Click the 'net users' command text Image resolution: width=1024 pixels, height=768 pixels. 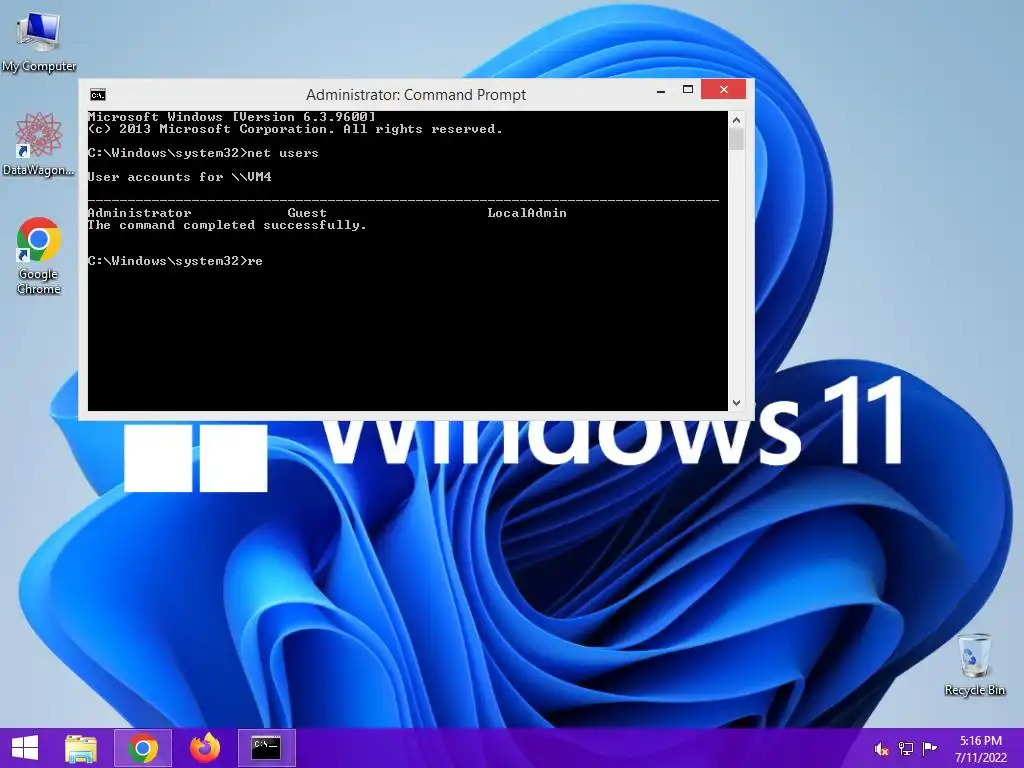(283, 153)
